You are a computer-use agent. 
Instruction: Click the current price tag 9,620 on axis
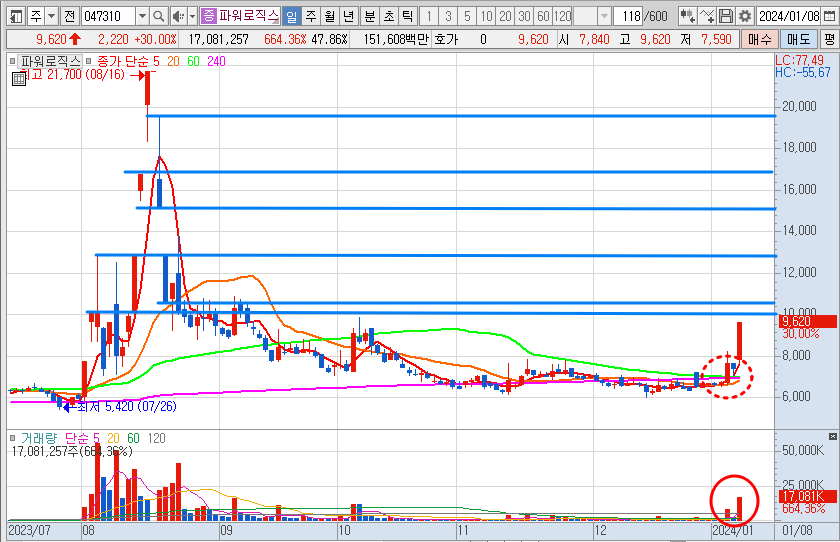pos(805,321)
